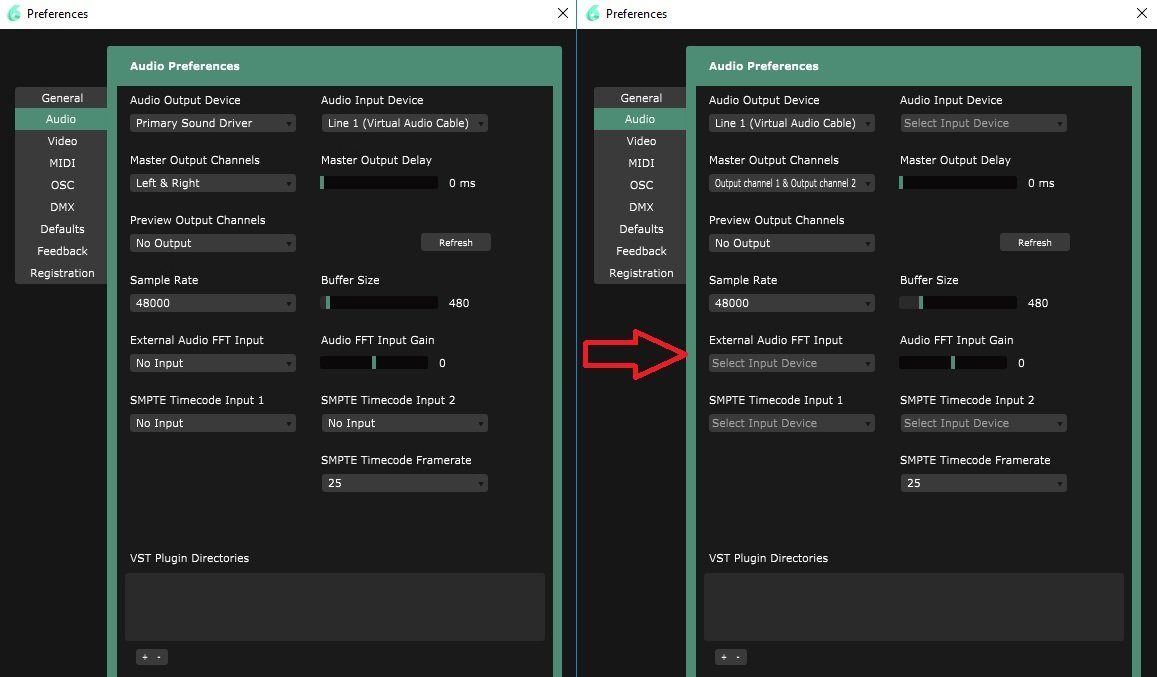The width and height of the screenshot is (1157, 677).
Task: Expand the Left & Right master output channels dropdown
Action: tap(213, 183)
